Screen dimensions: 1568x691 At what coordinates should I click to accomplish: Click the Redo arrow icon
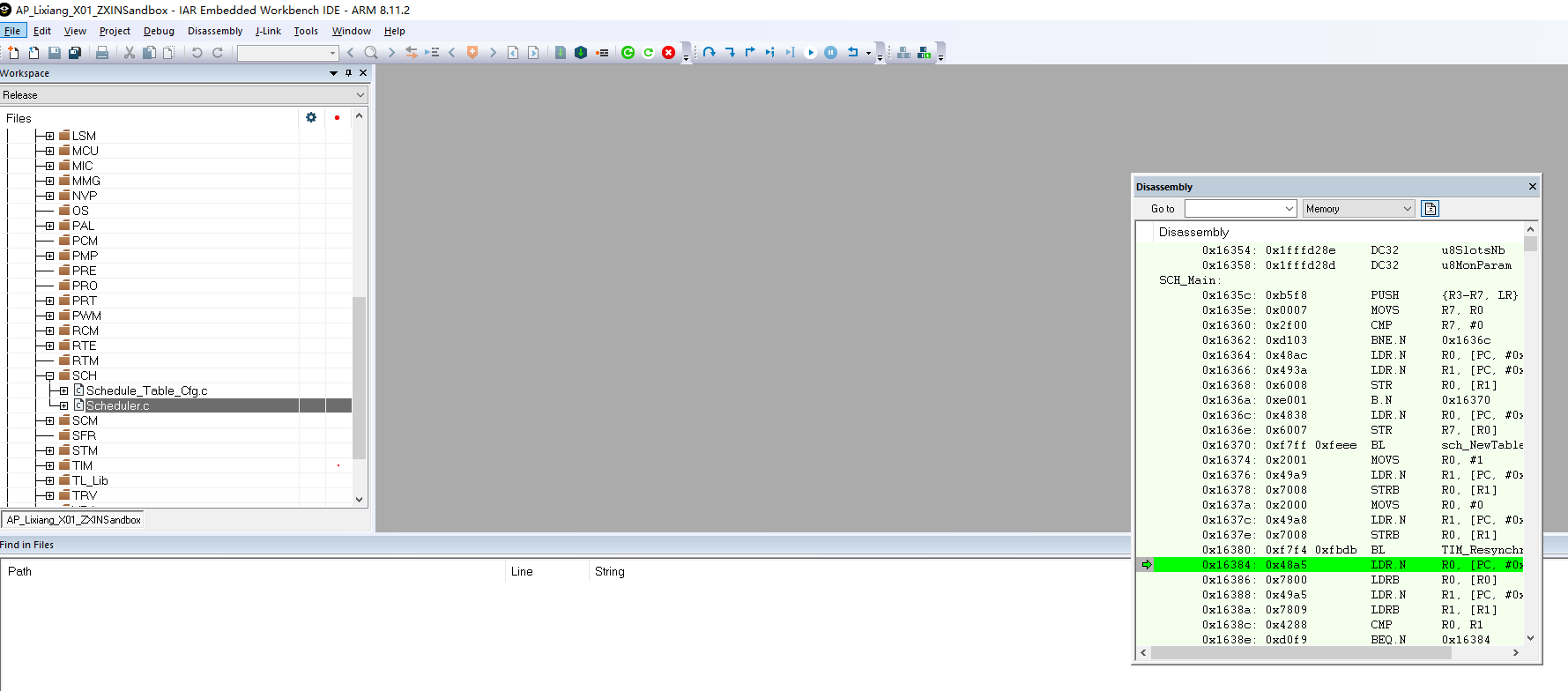coord(218,53)
